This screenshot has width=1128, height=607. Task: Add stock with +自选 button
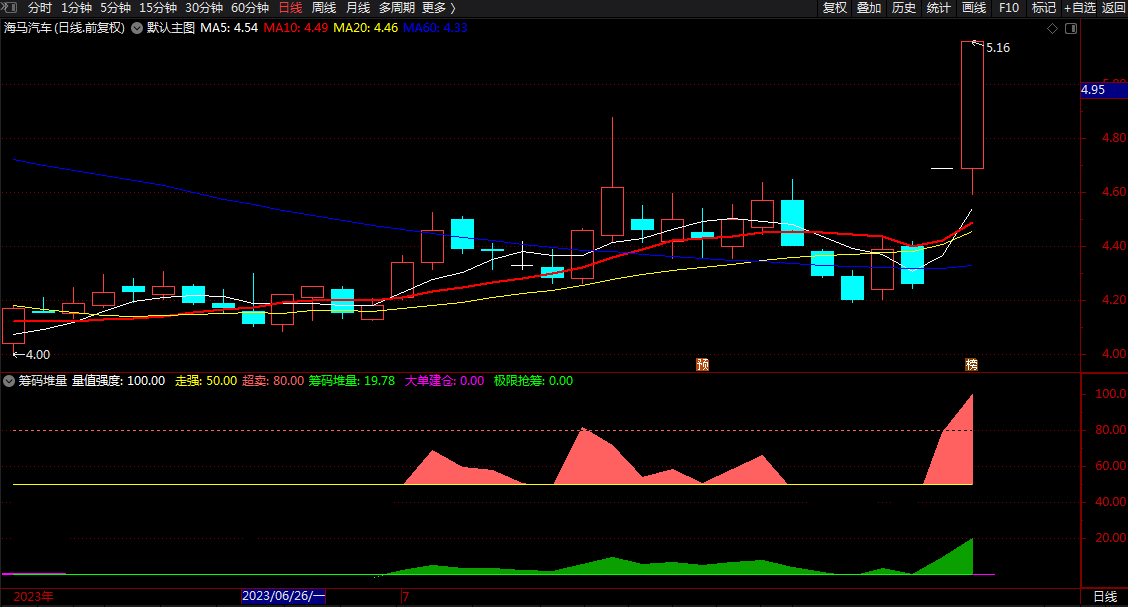point(1080,8)
